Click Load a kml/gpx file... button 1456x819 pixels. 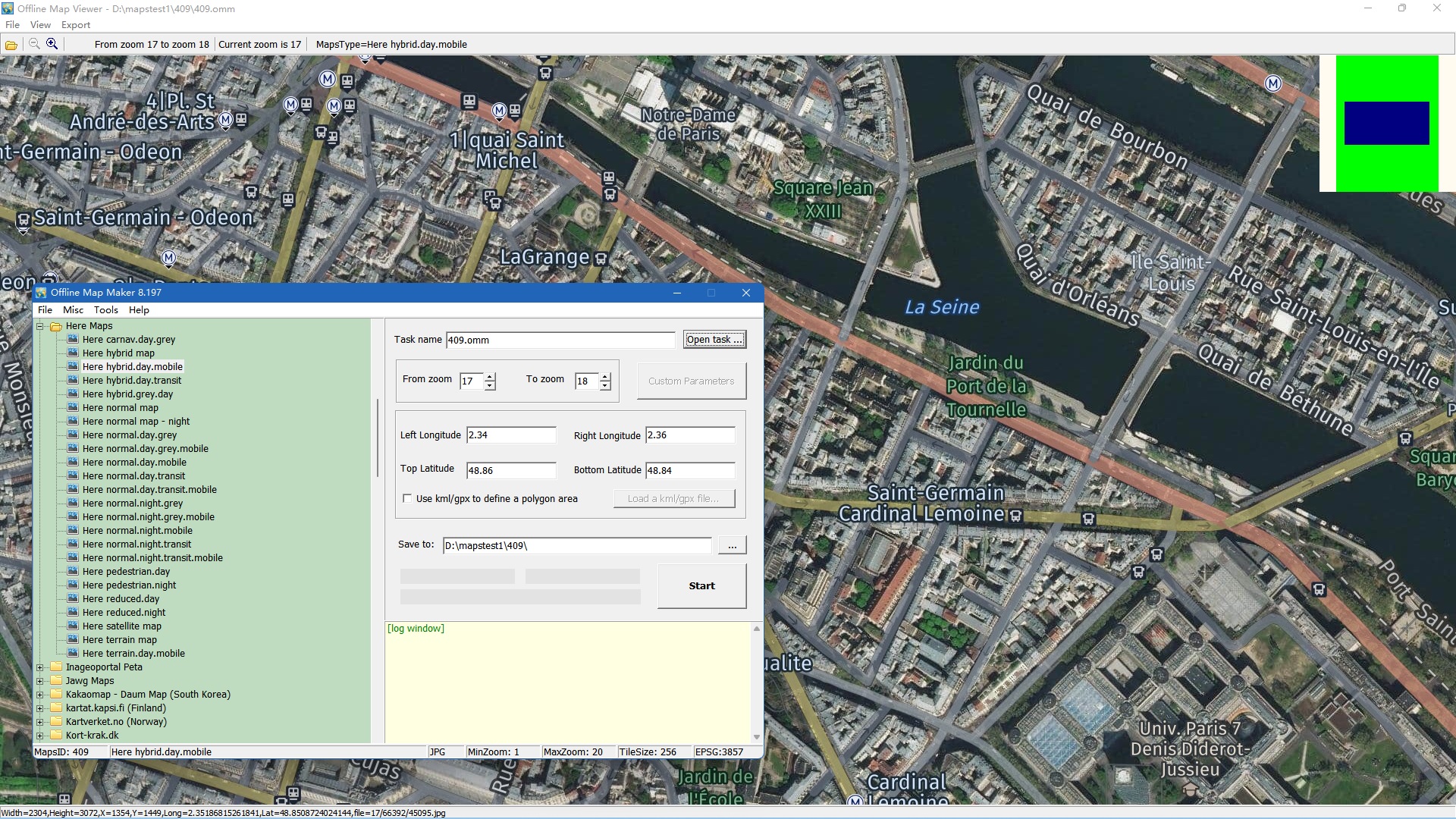(674, 498)
